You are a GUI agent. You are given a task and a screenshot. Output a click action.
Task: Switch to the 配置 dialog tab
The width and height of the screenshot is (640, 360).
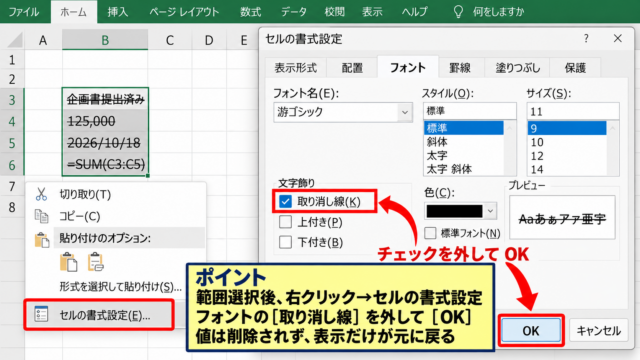click(352, 68)
